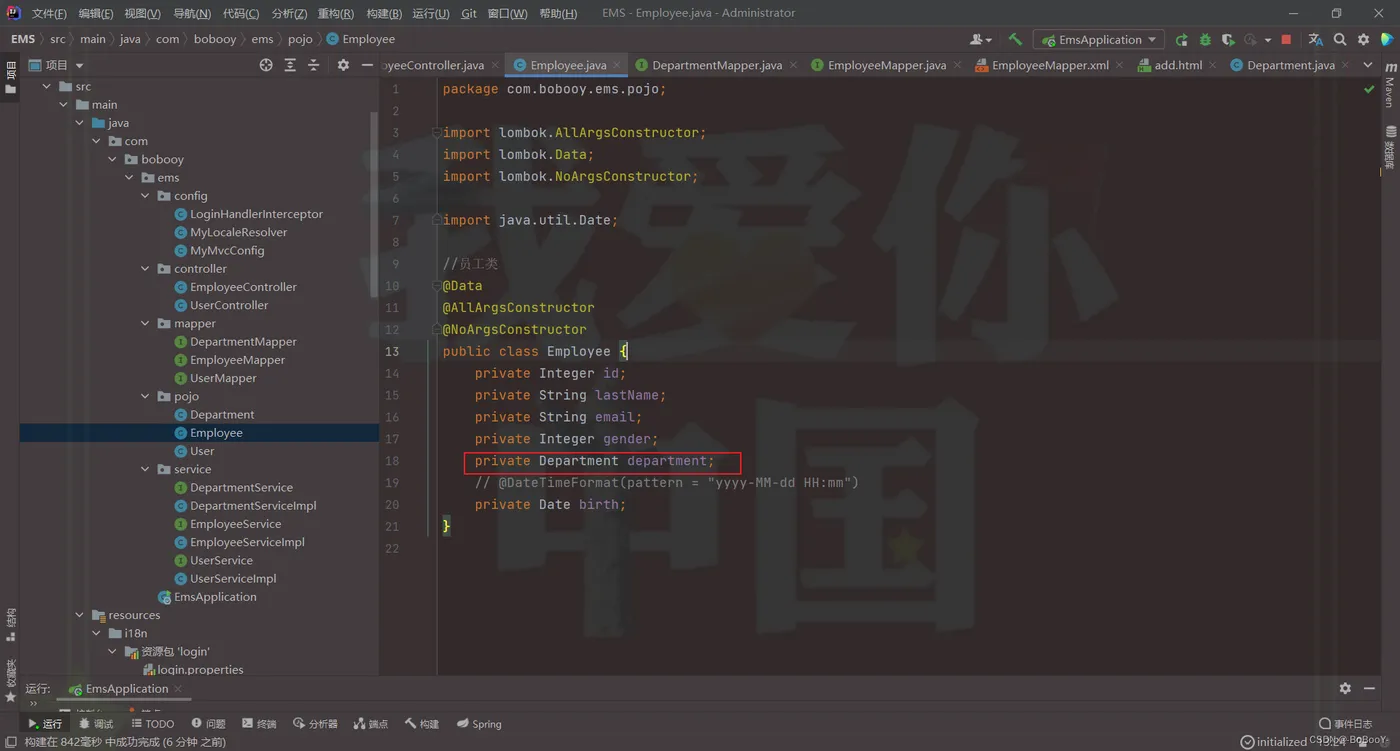Collapse all nodes in the project tree toolbar

coord(314,65)
